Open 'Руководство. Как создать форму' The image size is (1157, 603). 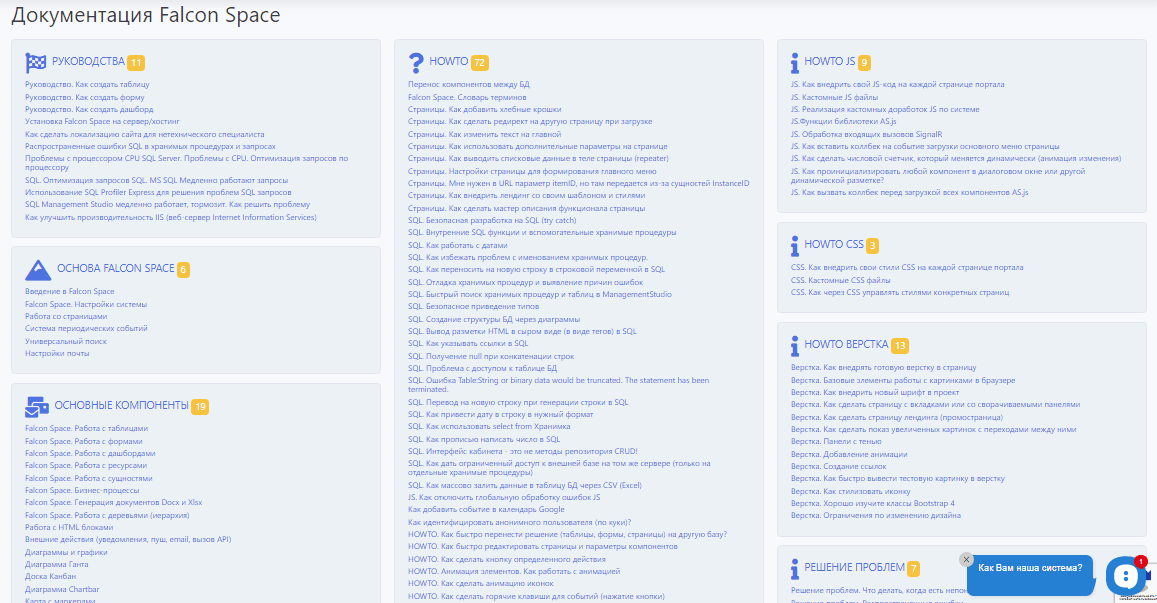pyautogui.click(x=85, y=97)
